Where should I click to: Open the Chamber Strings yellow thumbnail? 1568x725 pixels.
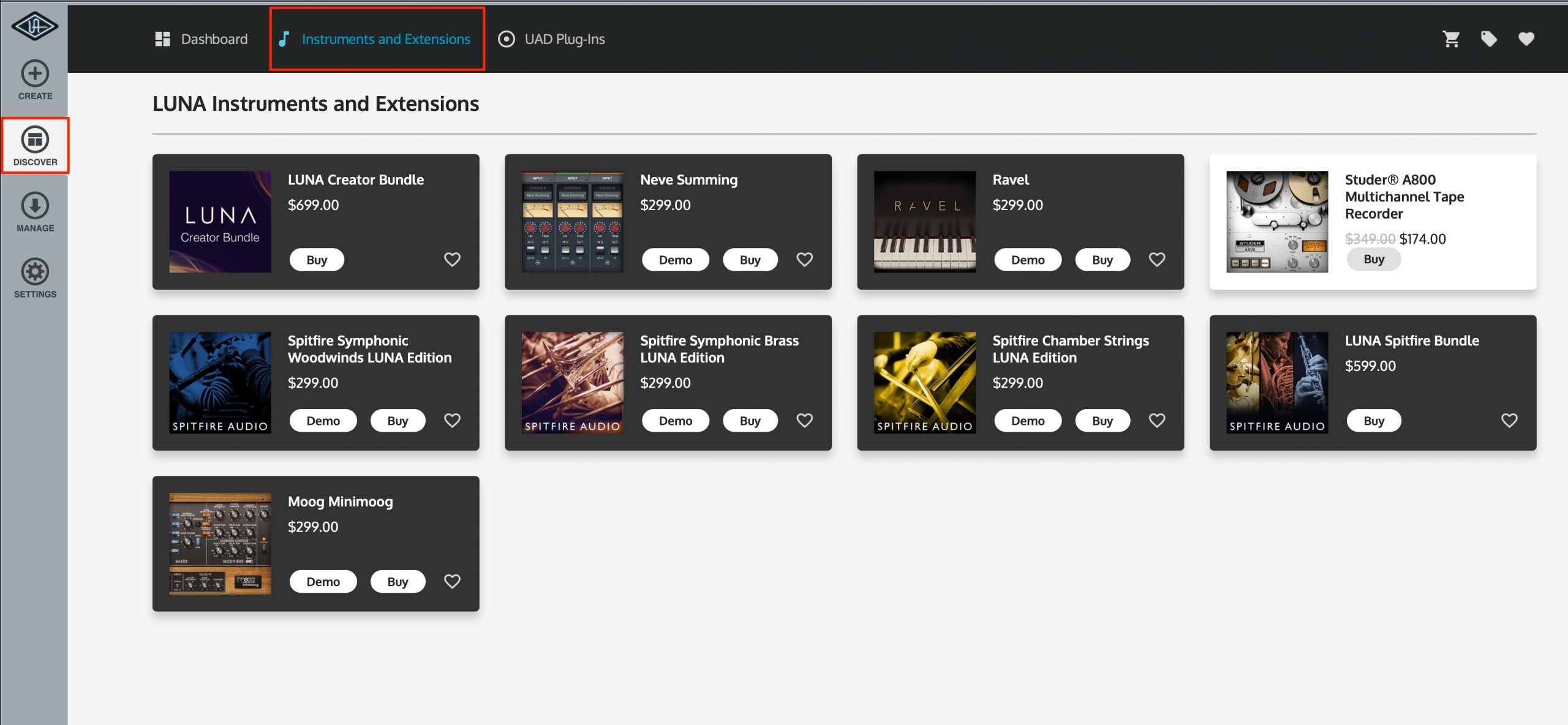pyautogui.click(x=924, y=383)
